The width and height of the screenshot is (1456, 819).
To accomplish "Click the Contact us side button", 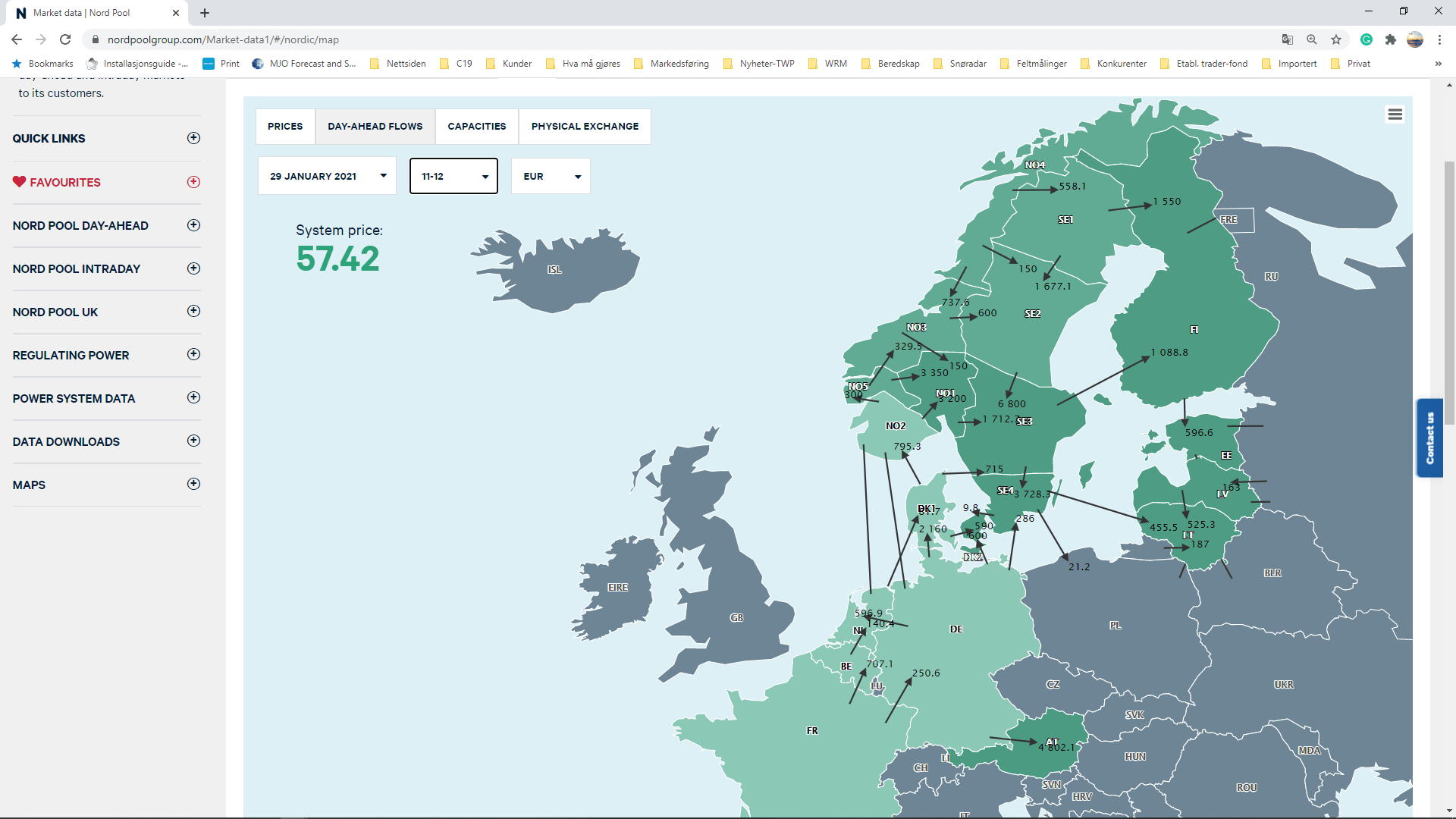I will (1429, 438).
